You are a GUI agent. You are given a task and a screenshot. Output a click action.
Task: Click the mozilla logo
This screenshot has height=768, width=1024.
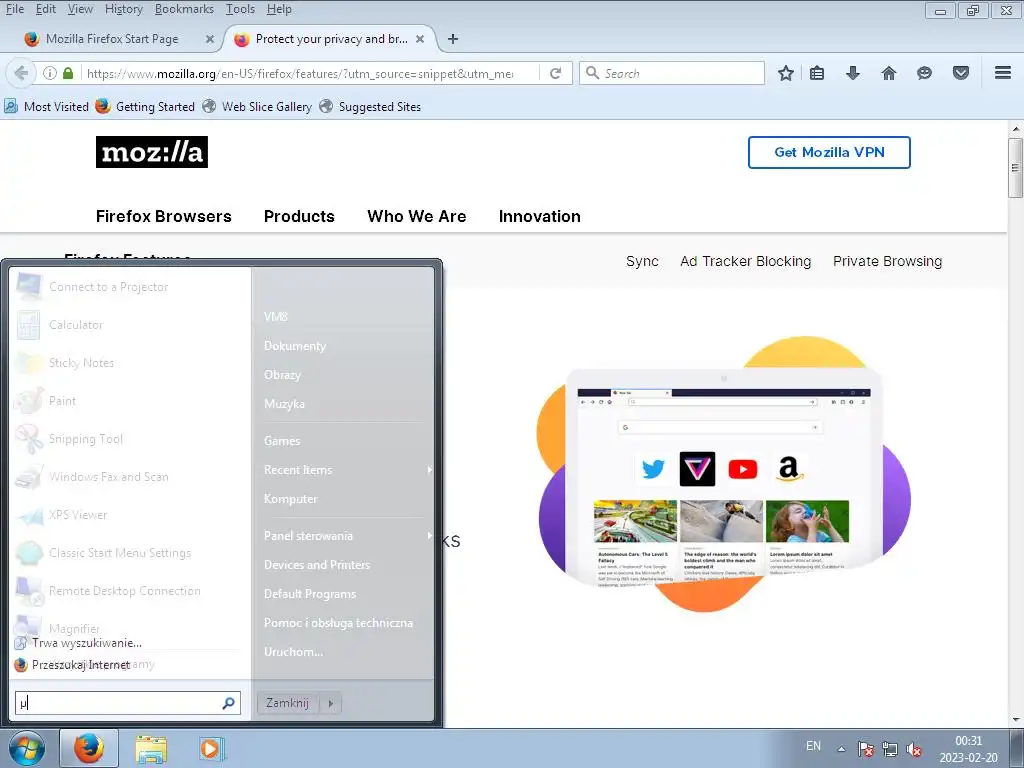click(152, 152)
